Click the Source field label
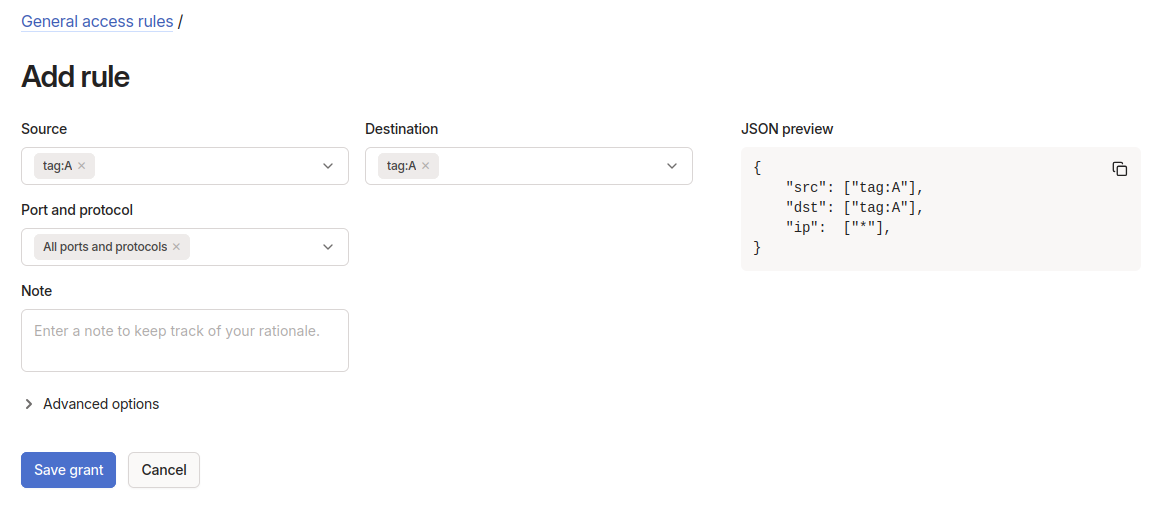This screenshot has height=513, width=1165. click(x=44, y=129)
